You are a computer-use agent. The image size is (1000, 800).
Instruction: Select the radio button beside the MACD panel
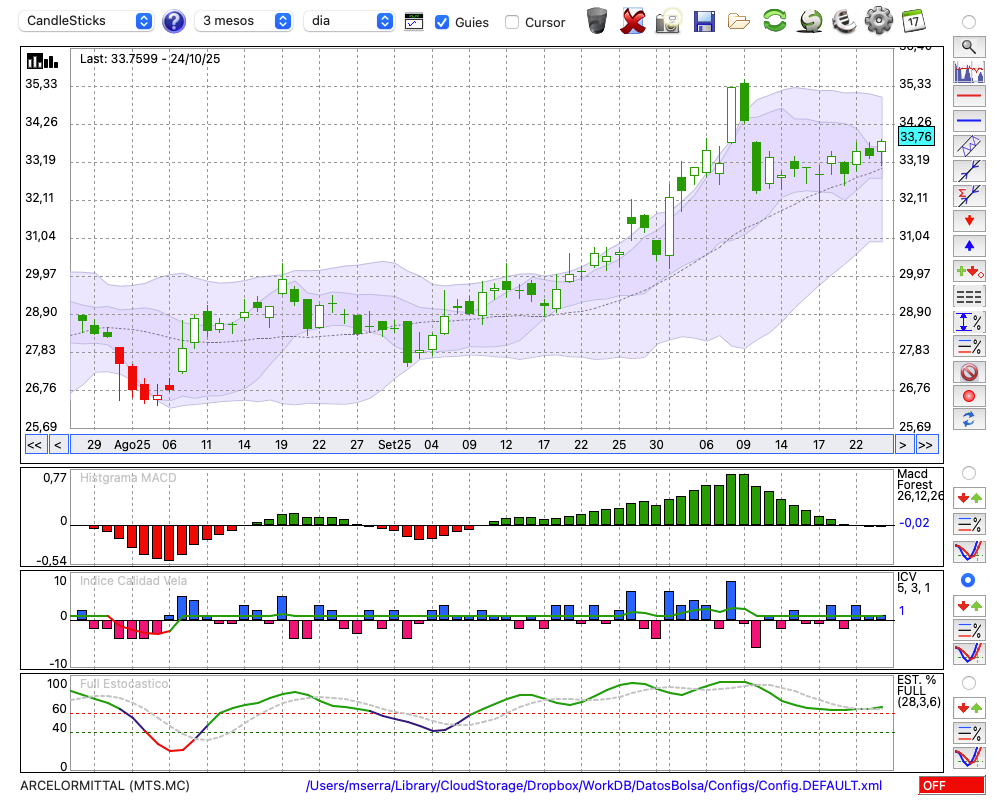(x=968, y=472)
